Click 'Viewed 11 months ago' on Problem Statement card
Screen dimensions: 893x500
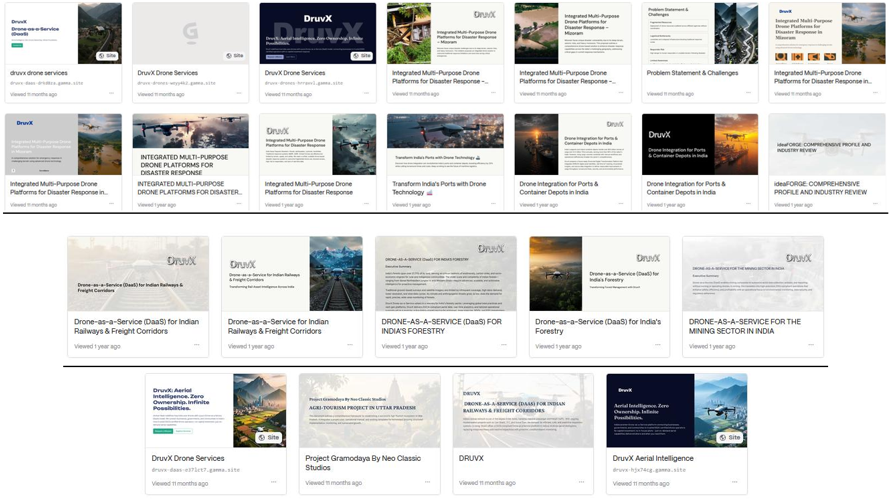[x=670, y=94]
